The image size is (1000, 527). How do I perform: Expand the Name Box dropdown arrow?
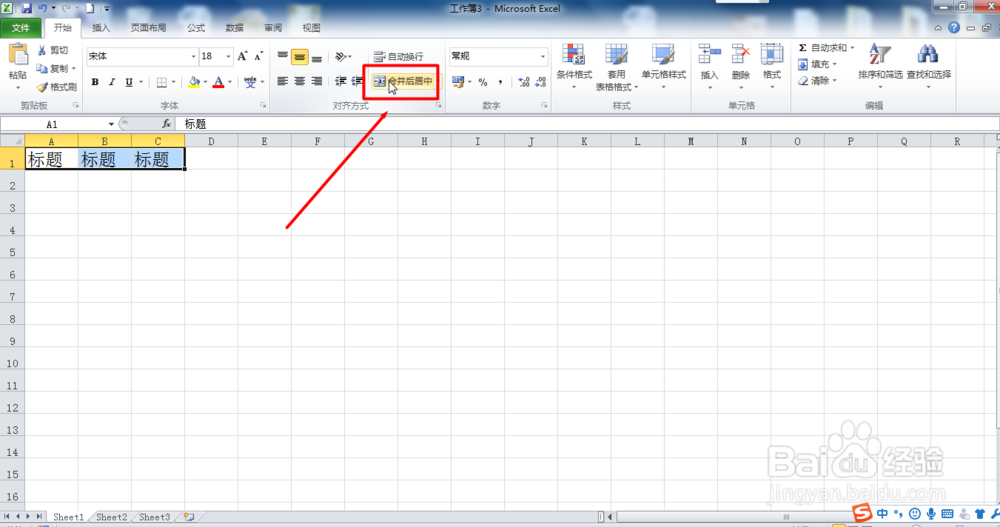click(x=111, y=124)
